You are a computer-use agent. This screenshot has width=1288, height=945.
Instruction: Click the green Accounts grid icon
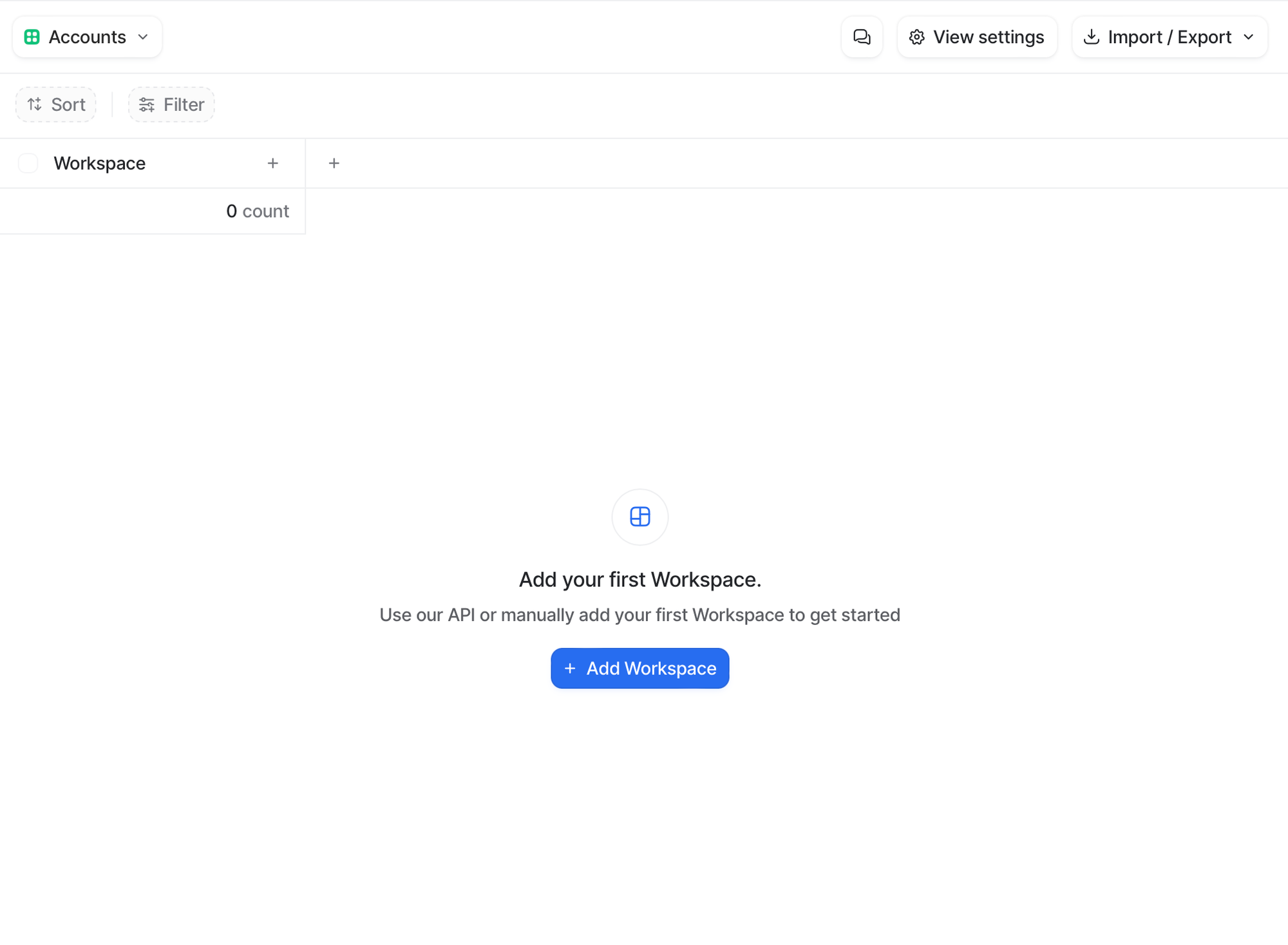point(32,37)
